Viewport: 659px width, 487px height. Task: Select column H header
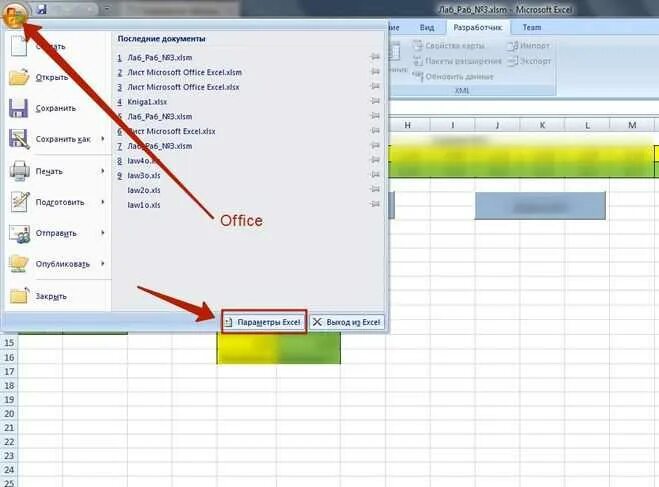point(408,125)
